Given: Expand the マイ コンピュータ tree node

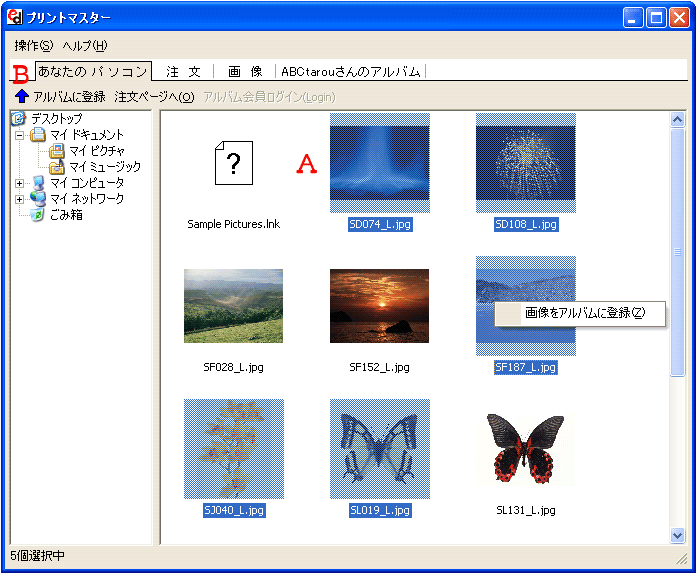Looking at the screenshot, I should point(19,183).
